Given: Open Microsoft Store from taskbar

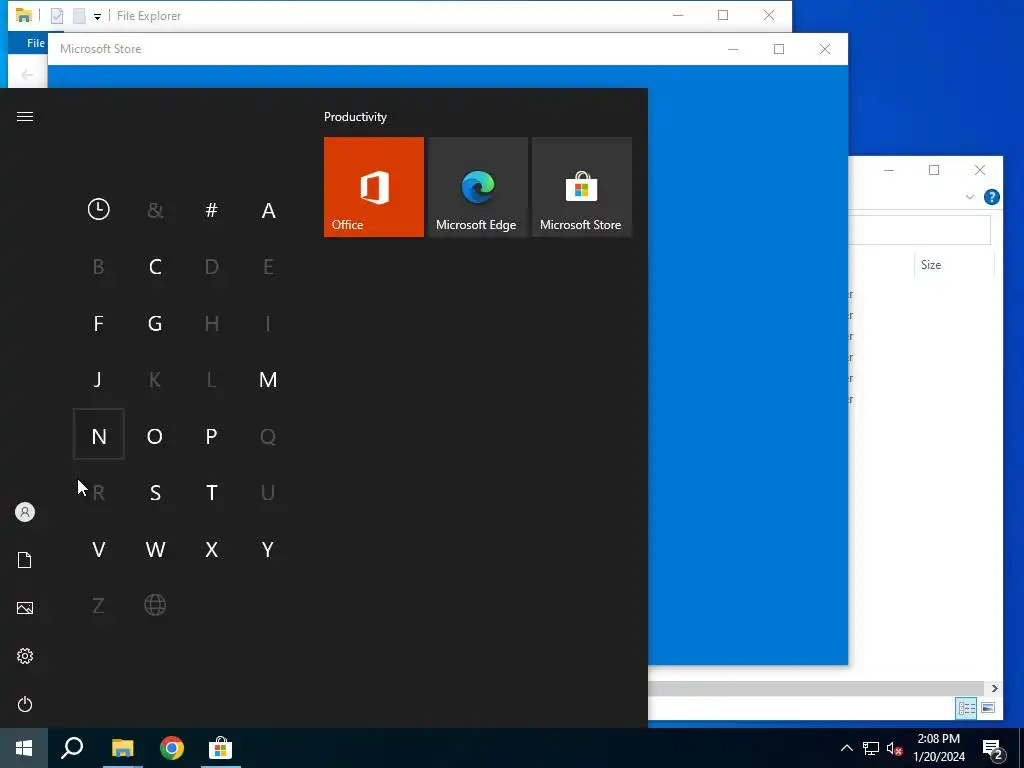Looking at the screenshot, I should click(221, 748).
